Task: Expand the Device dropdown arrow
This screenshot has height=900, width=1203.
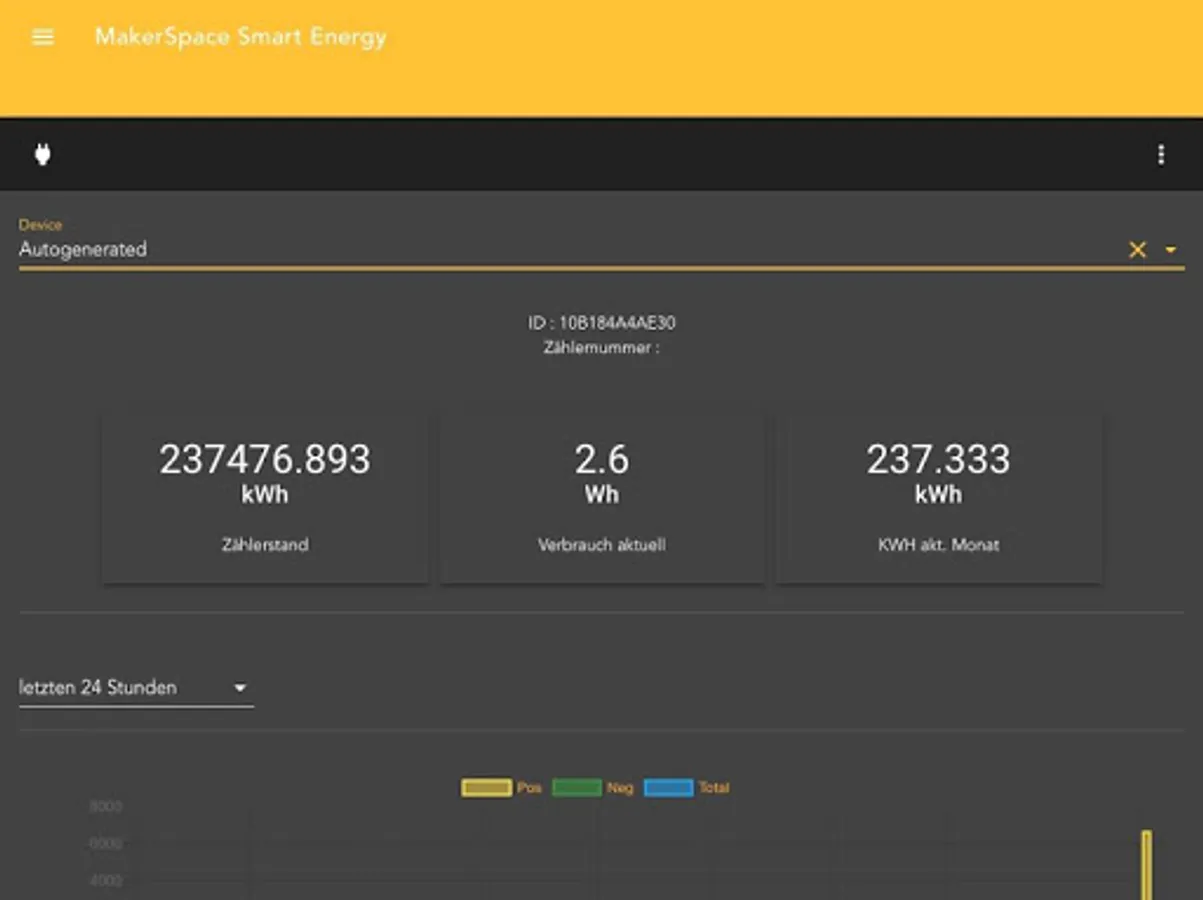Action: (x=1170, y=250)
